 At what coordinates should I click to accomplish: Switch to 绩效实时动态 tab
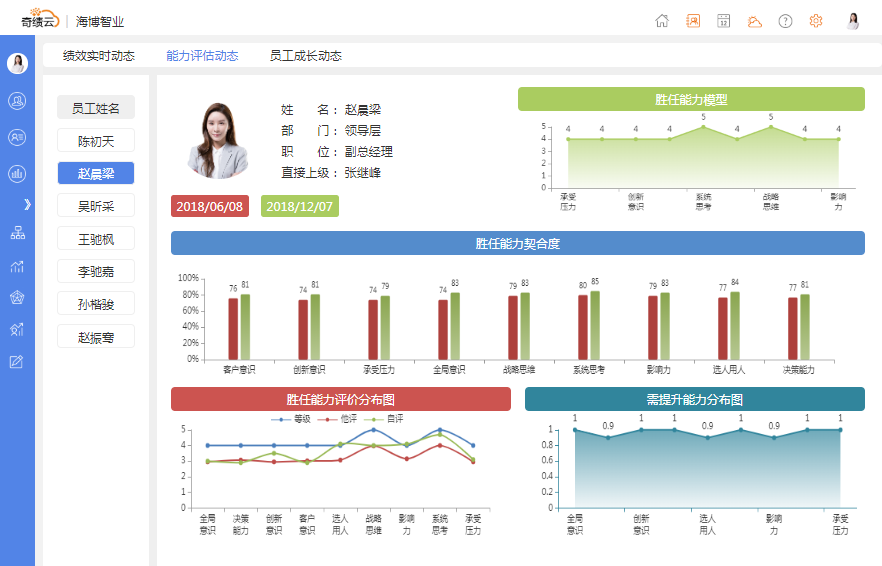[x=98, y=56]
